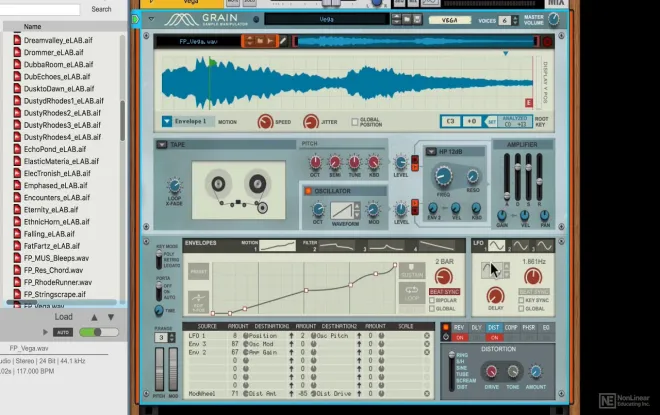This screenshot has height=415, width=660.
Task: Click the red E end marker
Action: point(529,103)
